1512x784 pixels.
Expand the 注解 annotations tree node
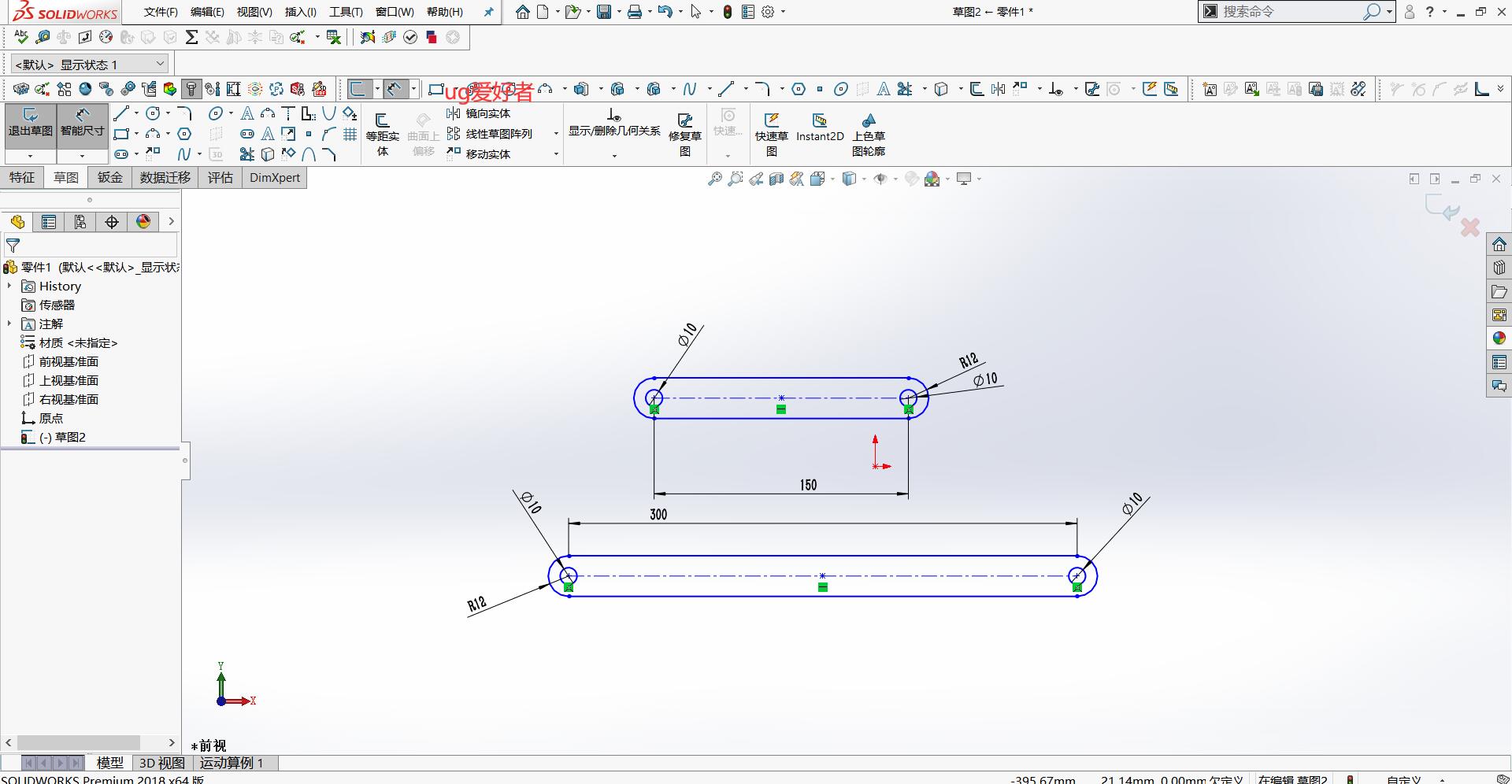pyautogui.click(x=9, y=324)
